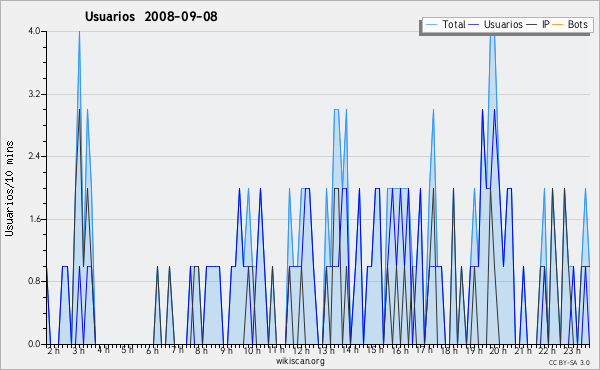Click the 'Usuarios' legend label
This screenshot has width=600, height=370.
[x=503, y=24]
